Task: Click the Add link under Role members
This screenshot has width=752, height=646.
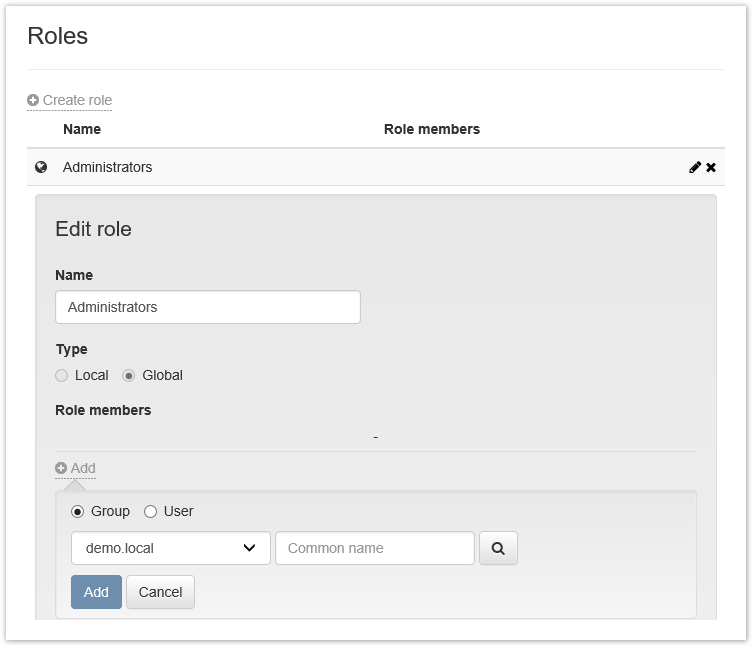Action: click(83, 468)
